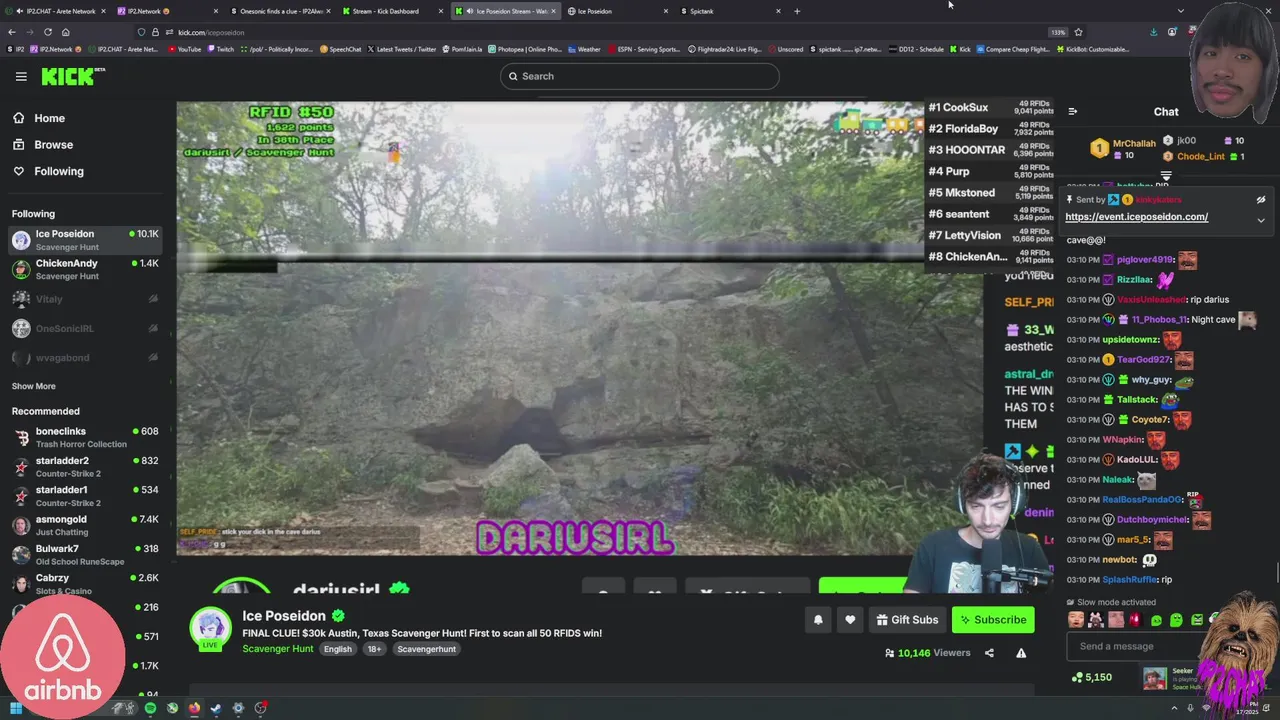Click the green Subscribe button

coord(993,620)
